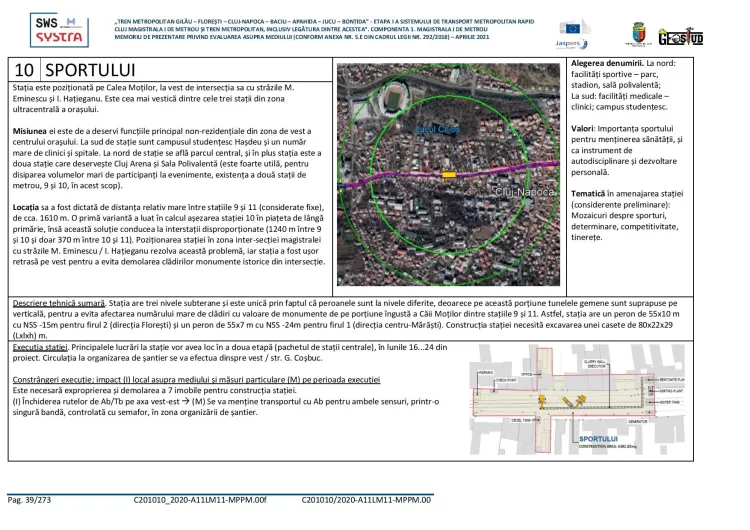Click the station number 10 cell

[x=25, y=70]
